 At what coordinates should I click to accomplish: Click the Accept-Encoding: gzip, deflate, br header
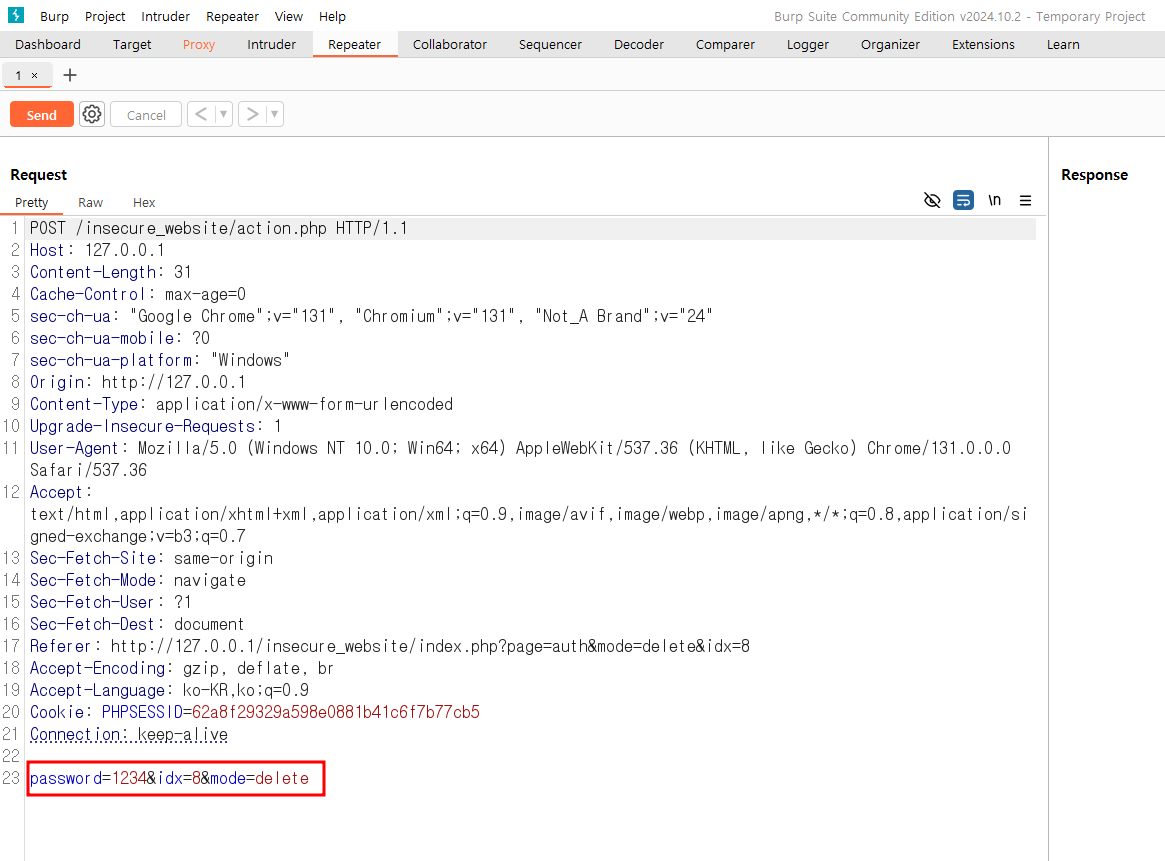coord(182,668)
